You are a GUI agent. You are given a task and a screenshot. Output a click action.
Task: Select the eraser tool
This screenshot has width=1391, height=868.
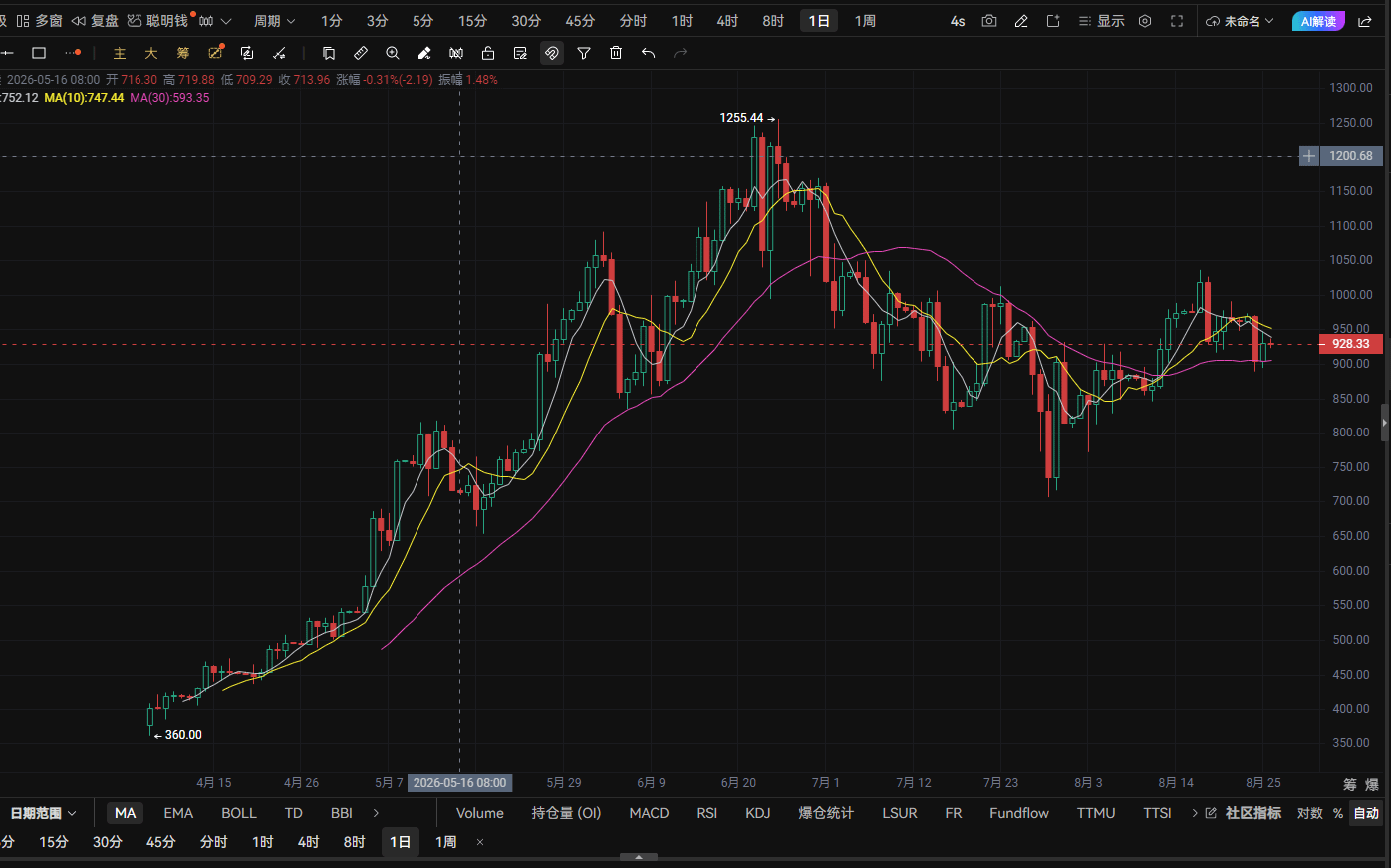424,53
